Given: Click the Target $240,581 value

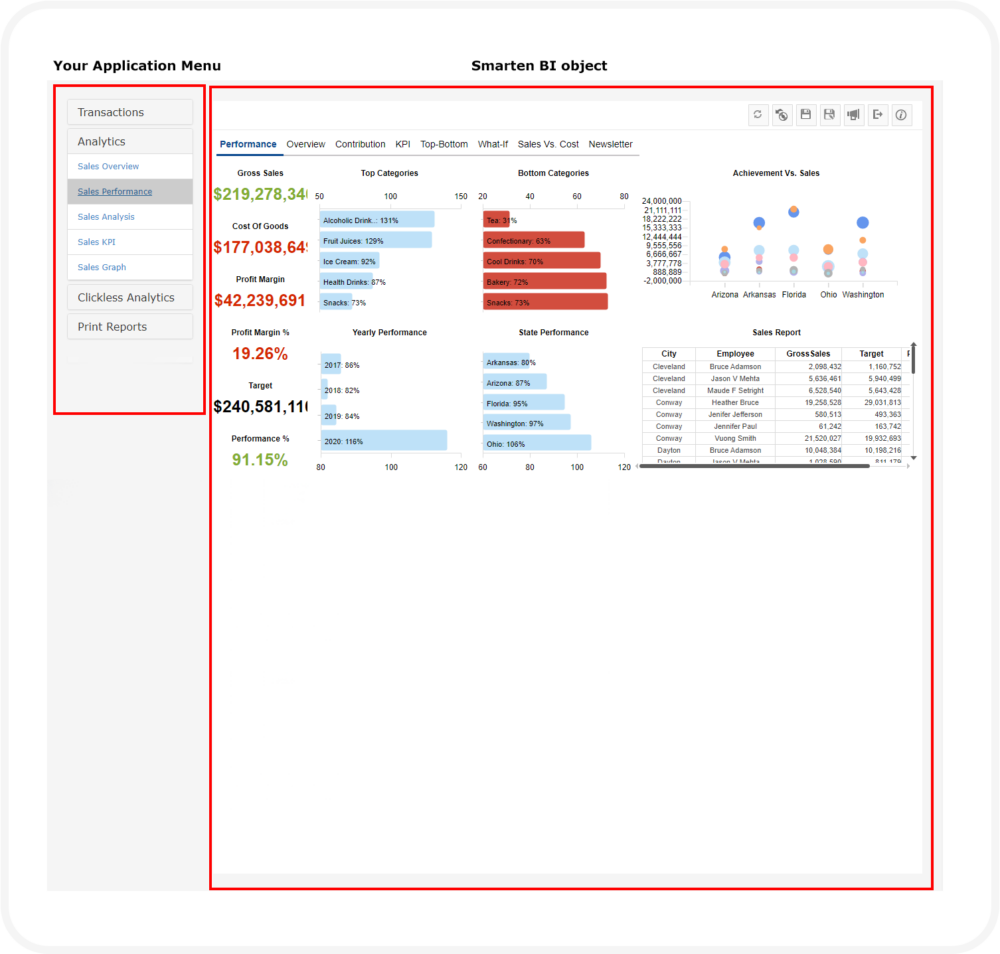Looking at the screenshot, I should click(x=260, y=406).
